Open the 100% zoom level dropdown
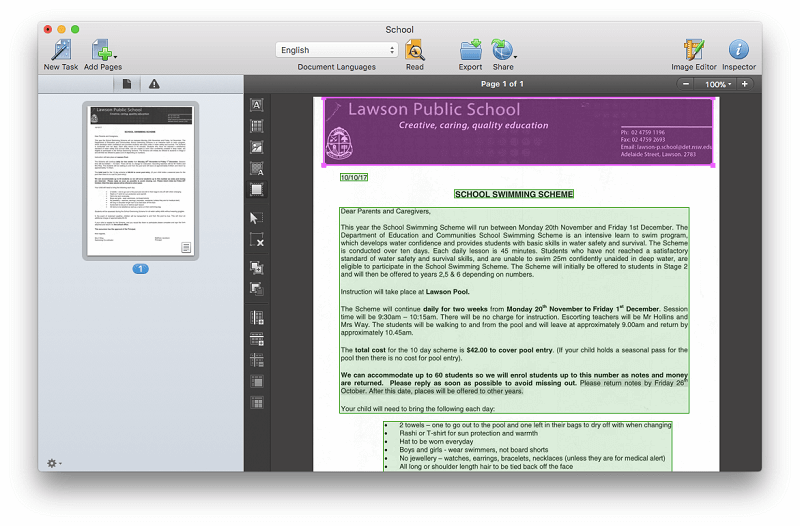Viewport: 800px width, 526px height. click(717, 84)
